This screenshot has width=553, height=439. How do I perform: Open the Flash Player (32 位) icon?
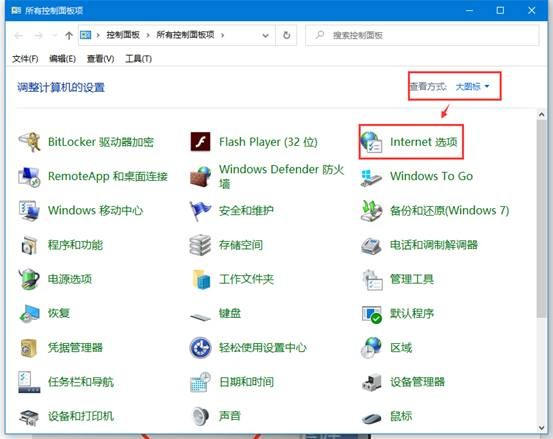tap(200, 142)
